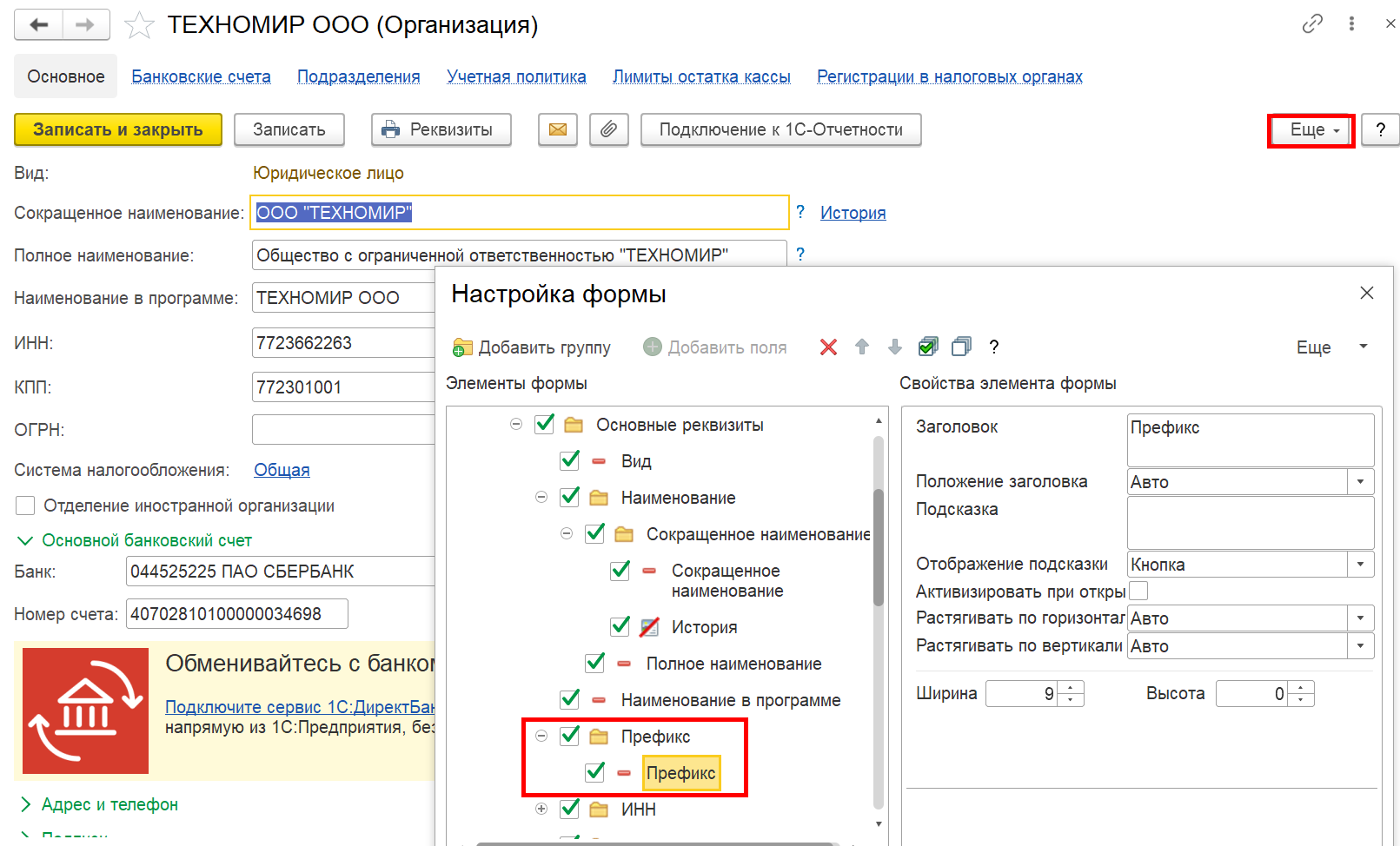
Task: Uncheck the История element checkbox
Action: pyautogui.click(x=620, y=626)
